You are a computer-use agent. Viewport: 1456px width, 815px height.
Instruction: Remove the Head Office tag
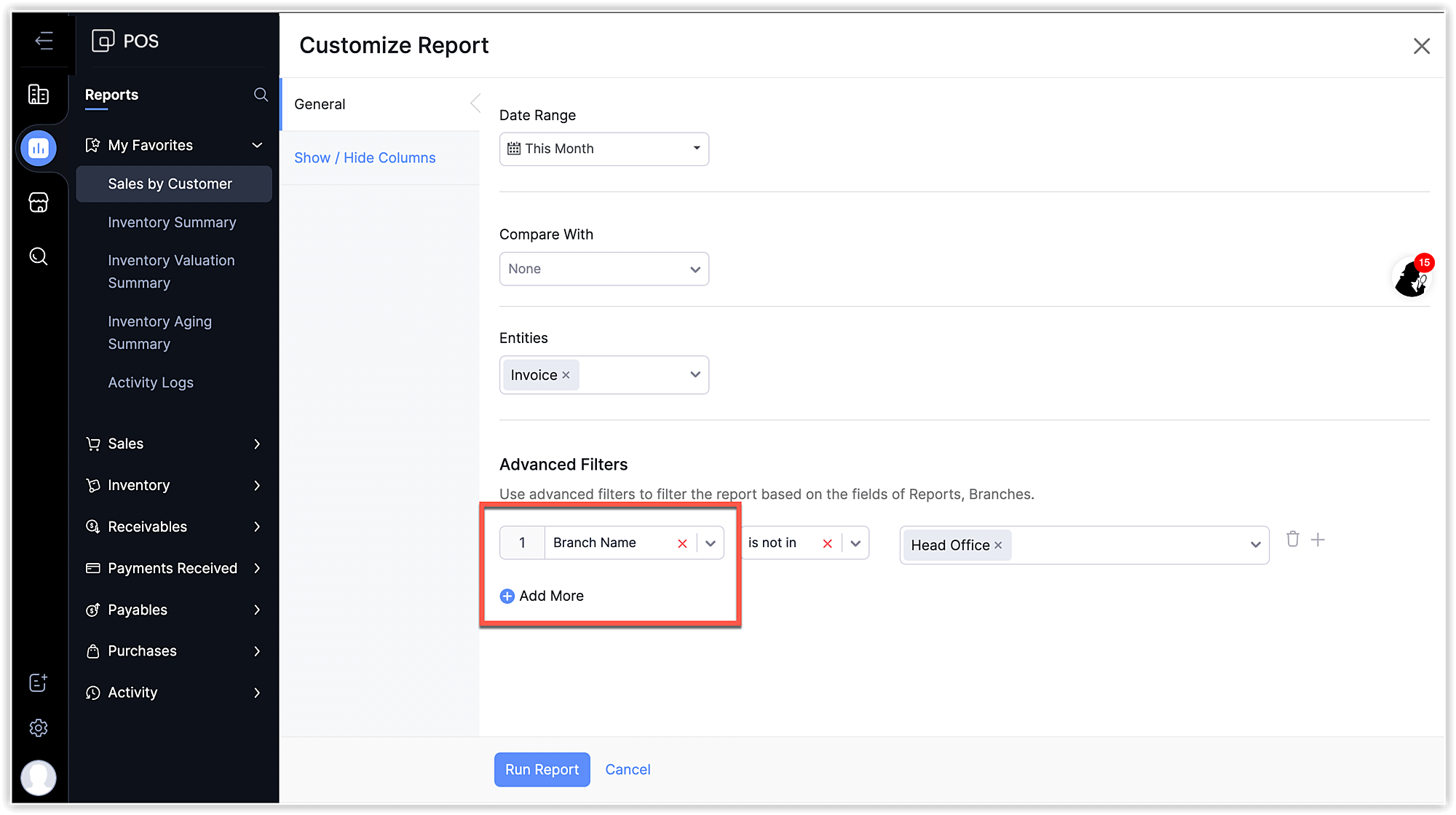[998, 546]
